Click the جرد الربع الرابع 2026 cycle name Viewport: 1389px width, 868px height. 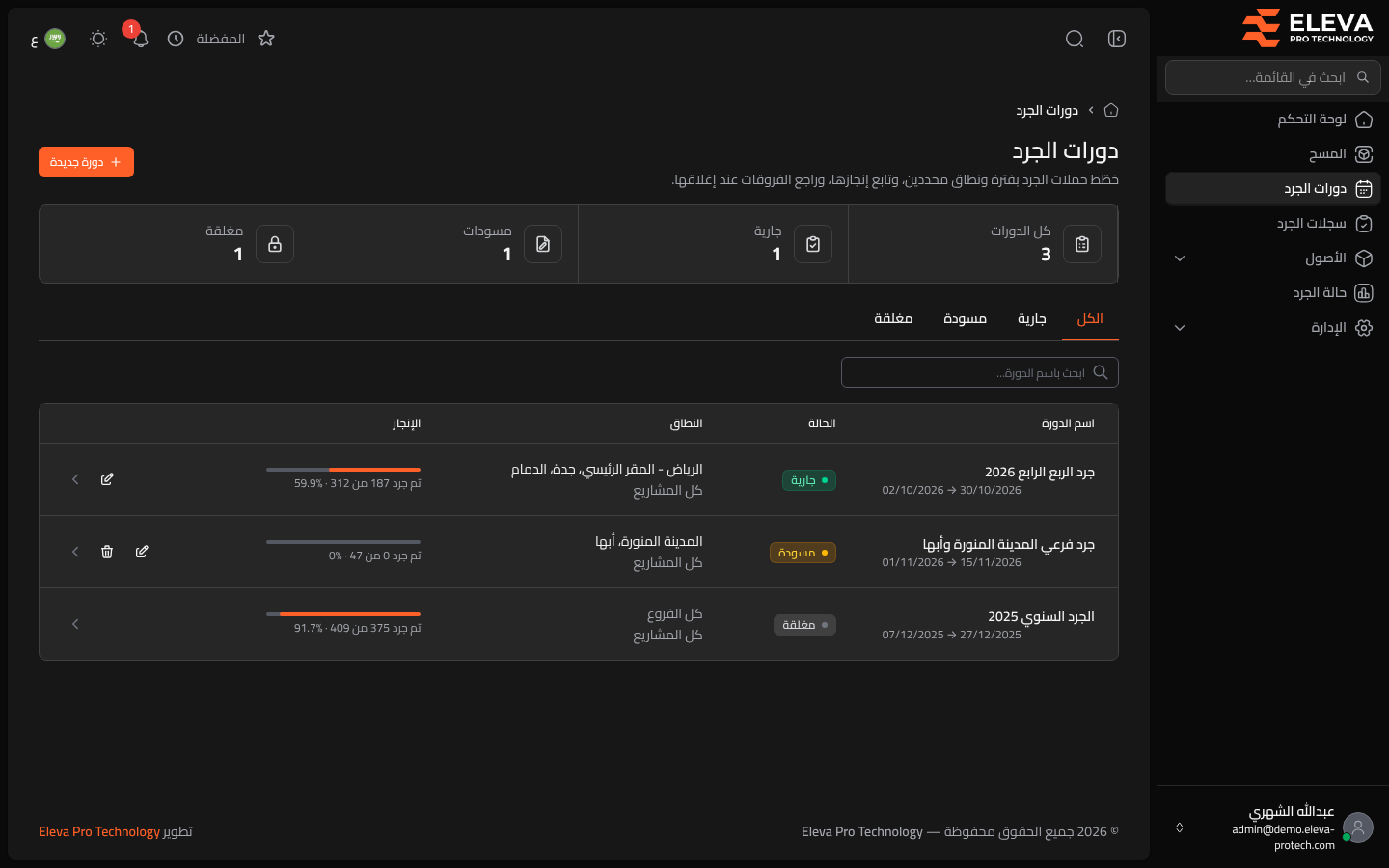coord(1040,472)
